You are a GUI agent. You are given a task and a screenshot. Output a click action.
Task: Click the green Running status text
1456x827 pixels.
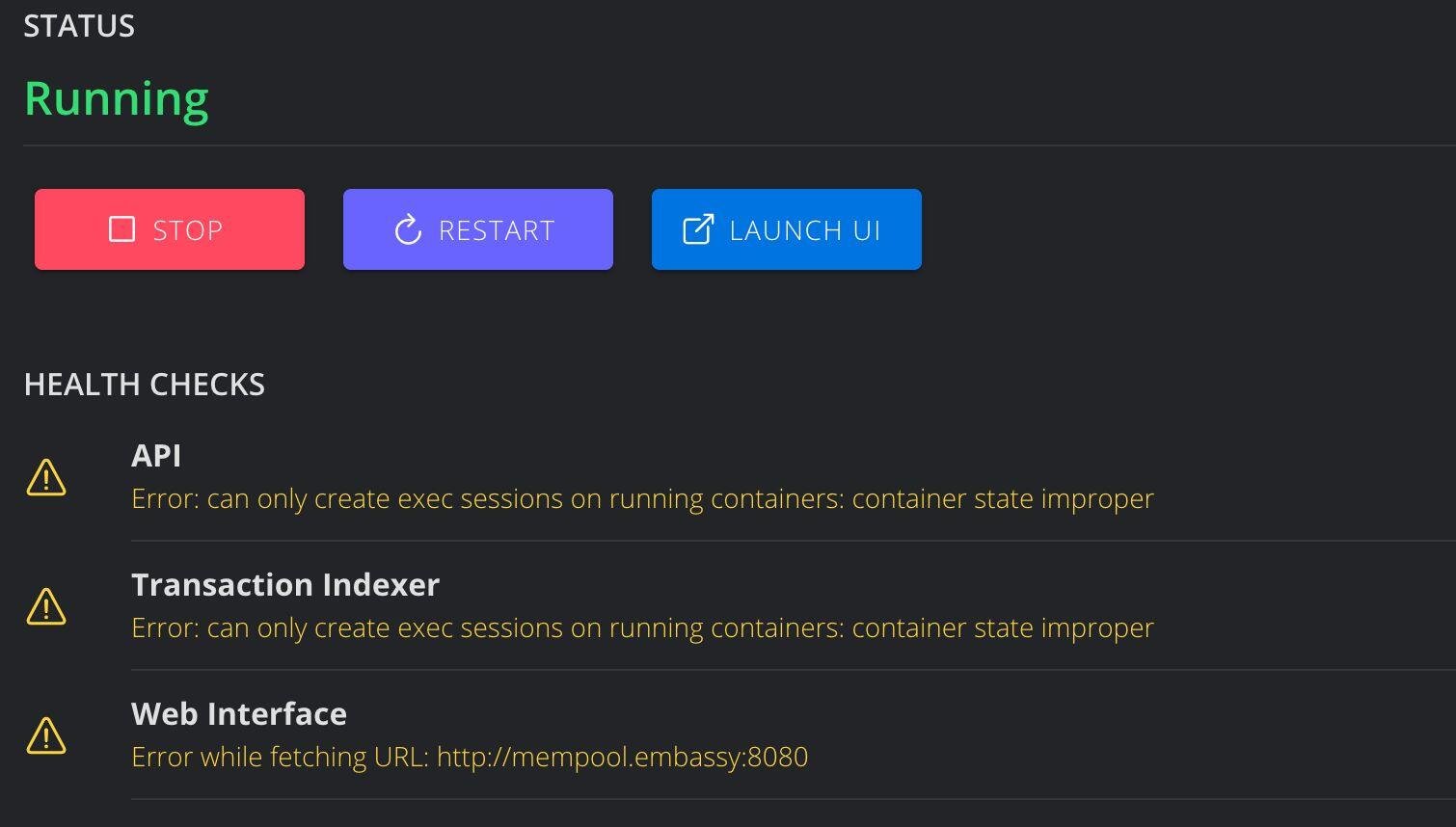117,99
